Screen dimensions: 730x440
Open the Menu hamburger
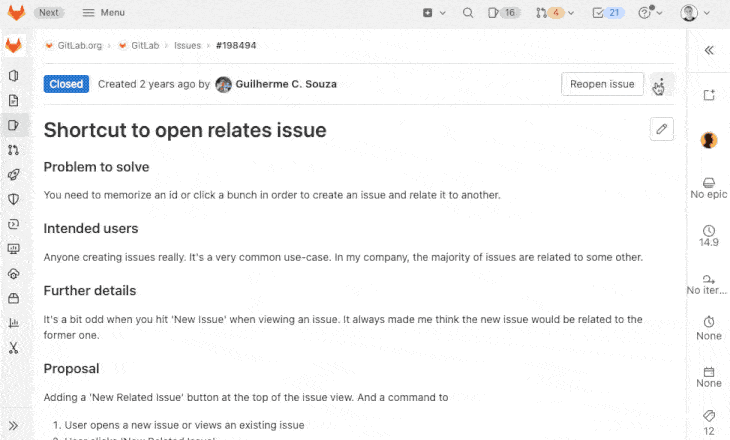(103, 13)
